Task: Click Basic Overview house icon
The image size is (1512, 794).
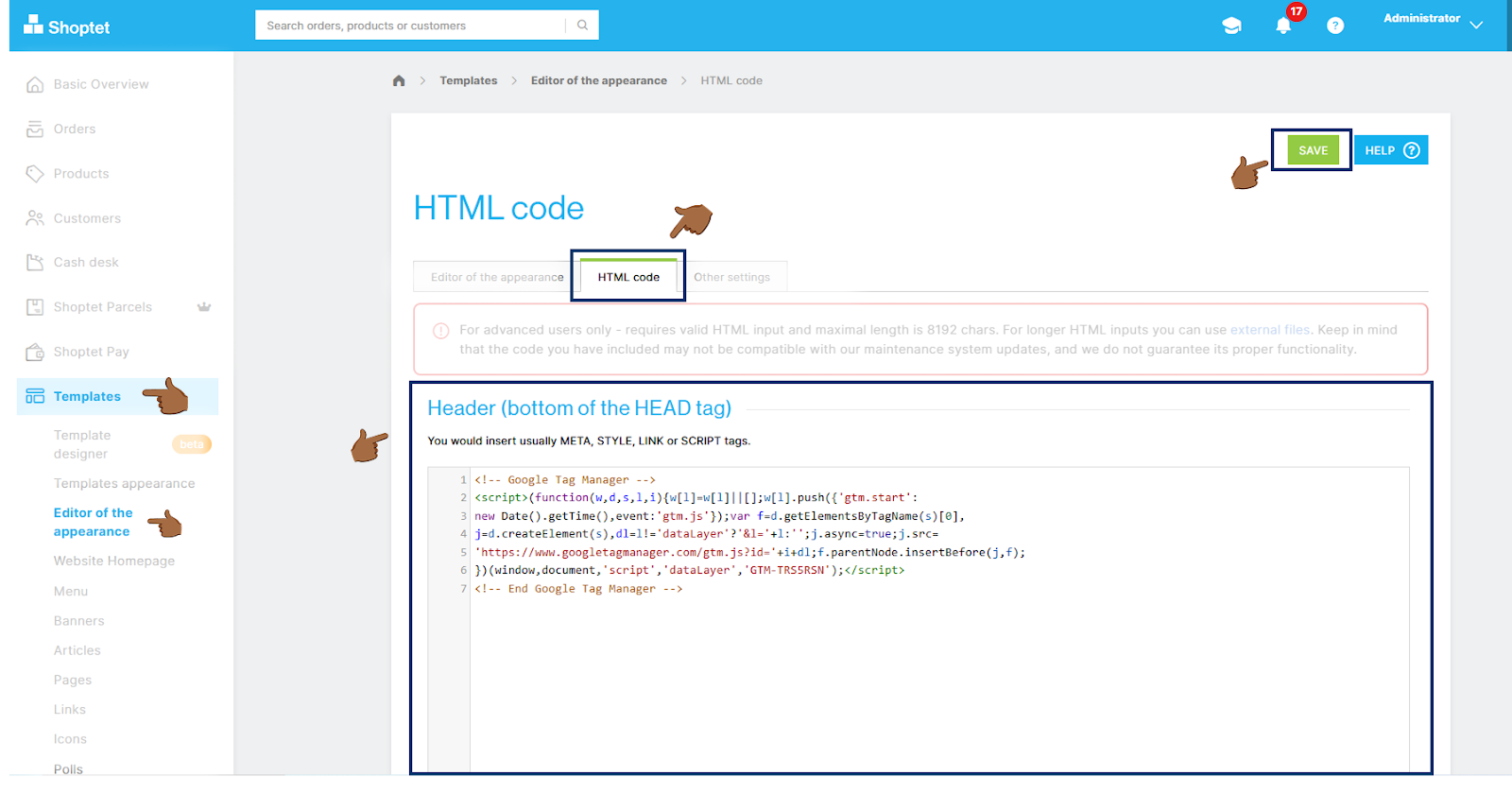Action: point(35,84)
